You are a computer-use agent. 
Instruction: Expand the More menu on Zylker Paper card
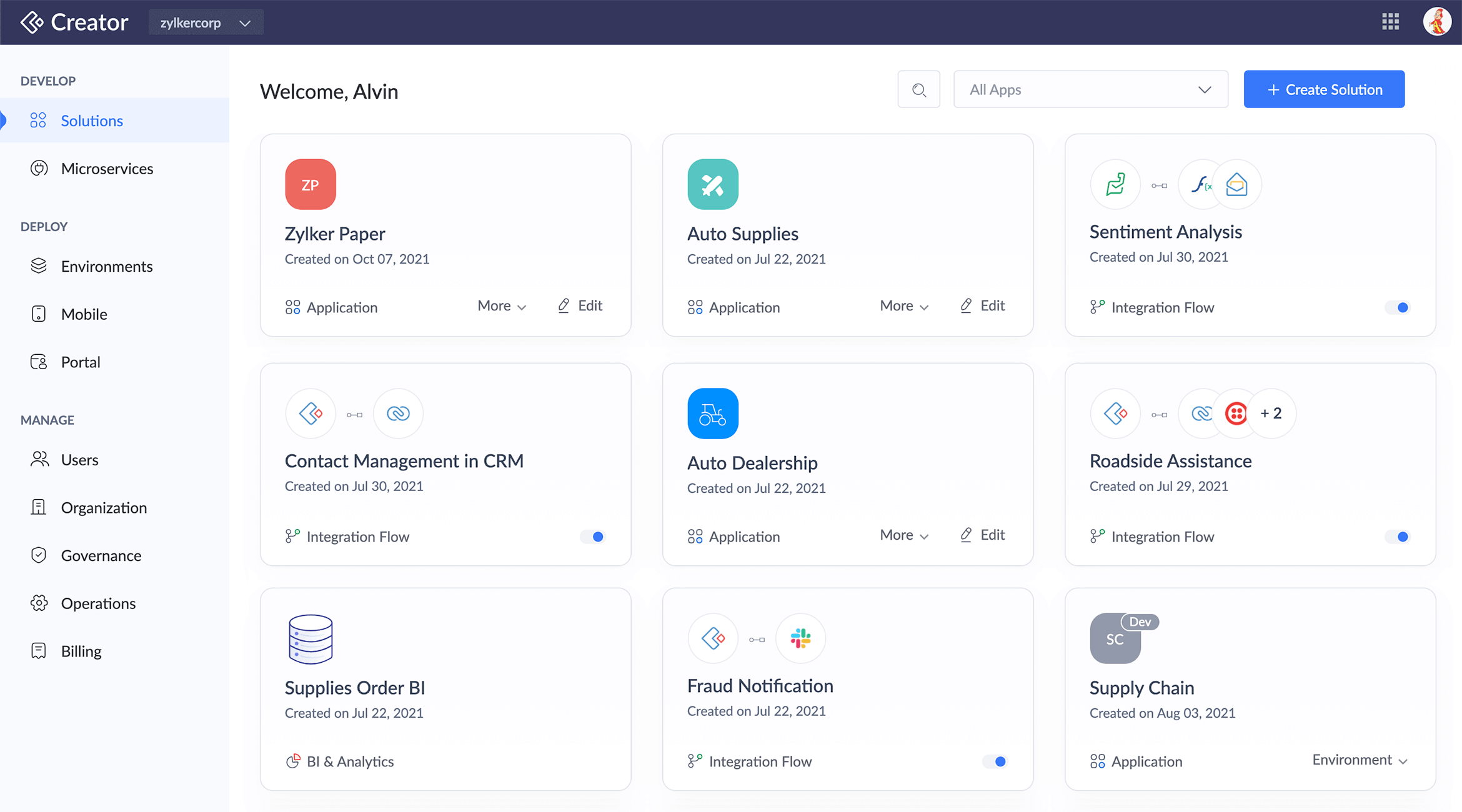[501, 306]
